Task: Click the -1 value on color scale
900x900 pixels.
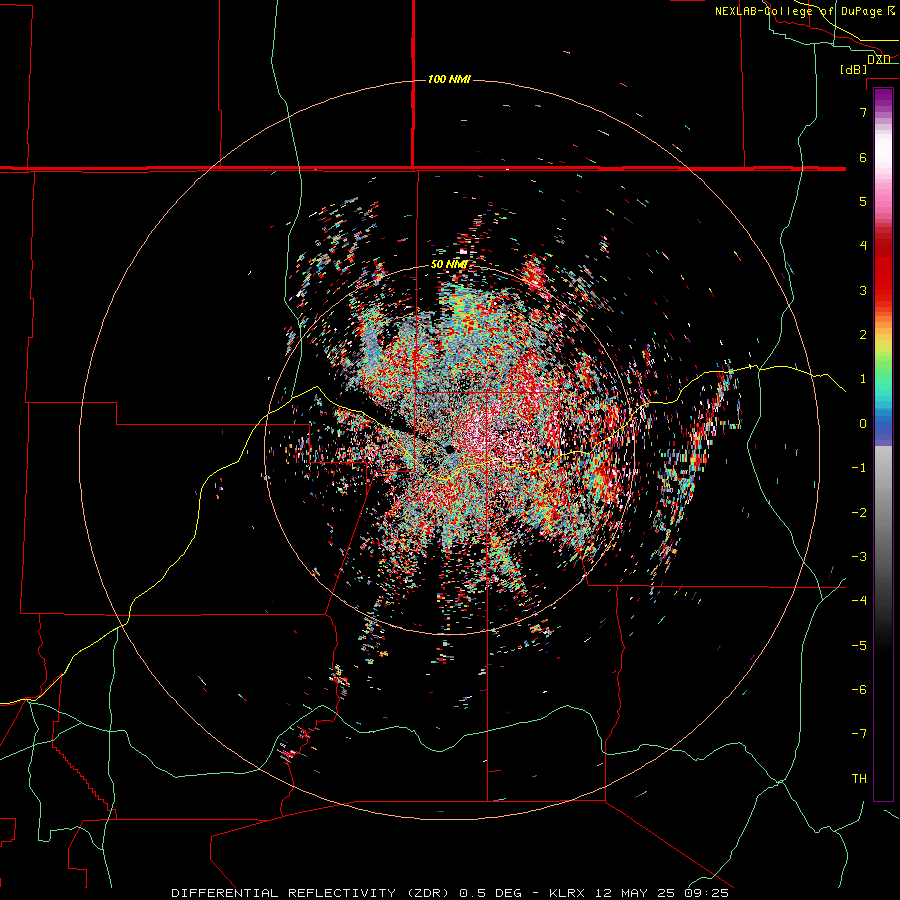Action: pyautogui.click(x=859, y=468)
